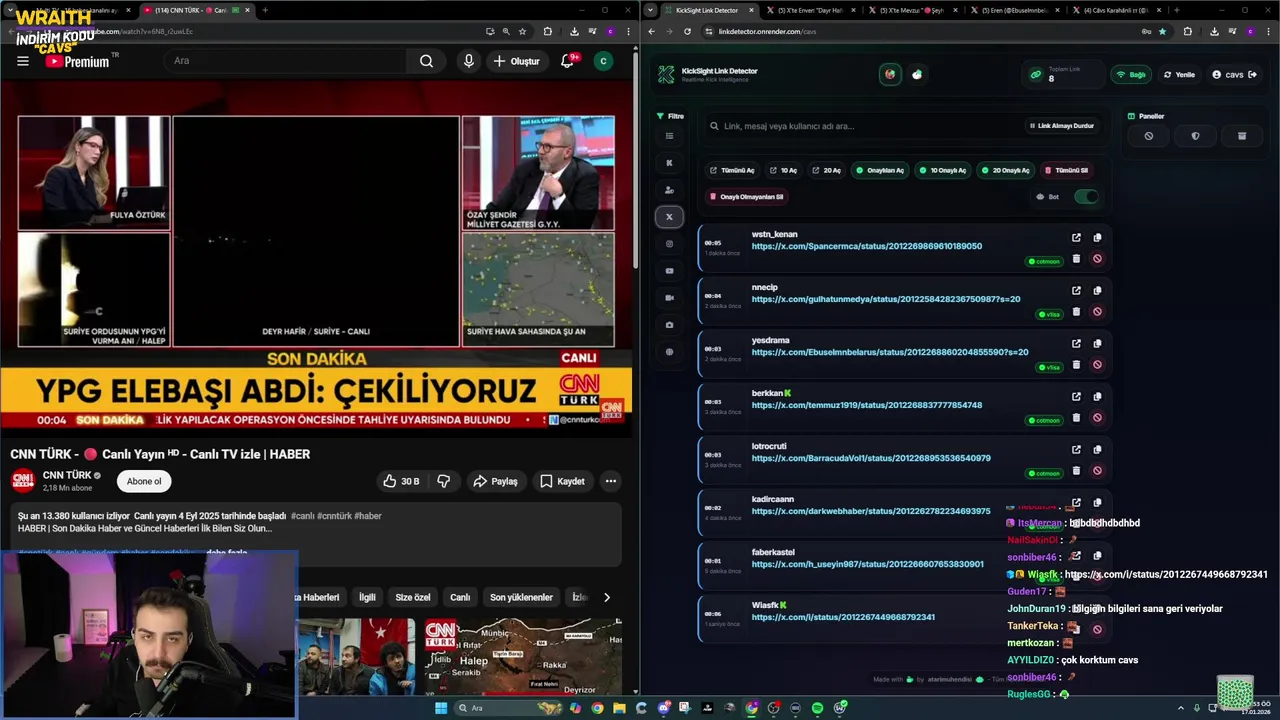
Task: Open the YouTube hamburger guide menu
Action: [23, 61]
